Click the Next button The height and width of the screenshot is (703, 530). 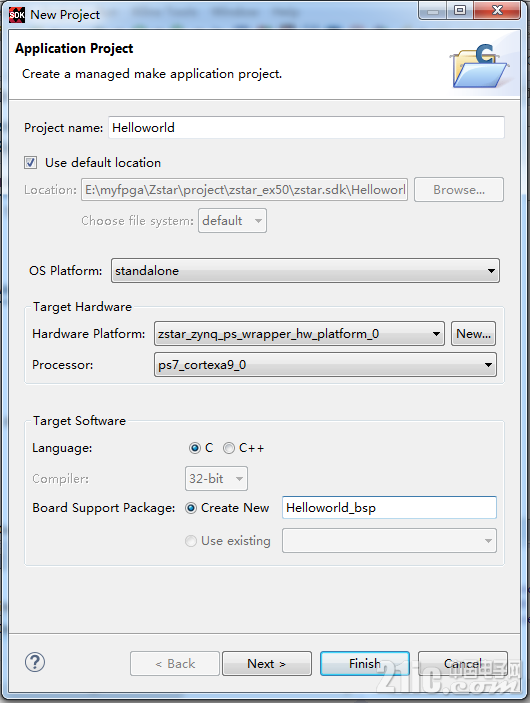(x=267, y=664)
